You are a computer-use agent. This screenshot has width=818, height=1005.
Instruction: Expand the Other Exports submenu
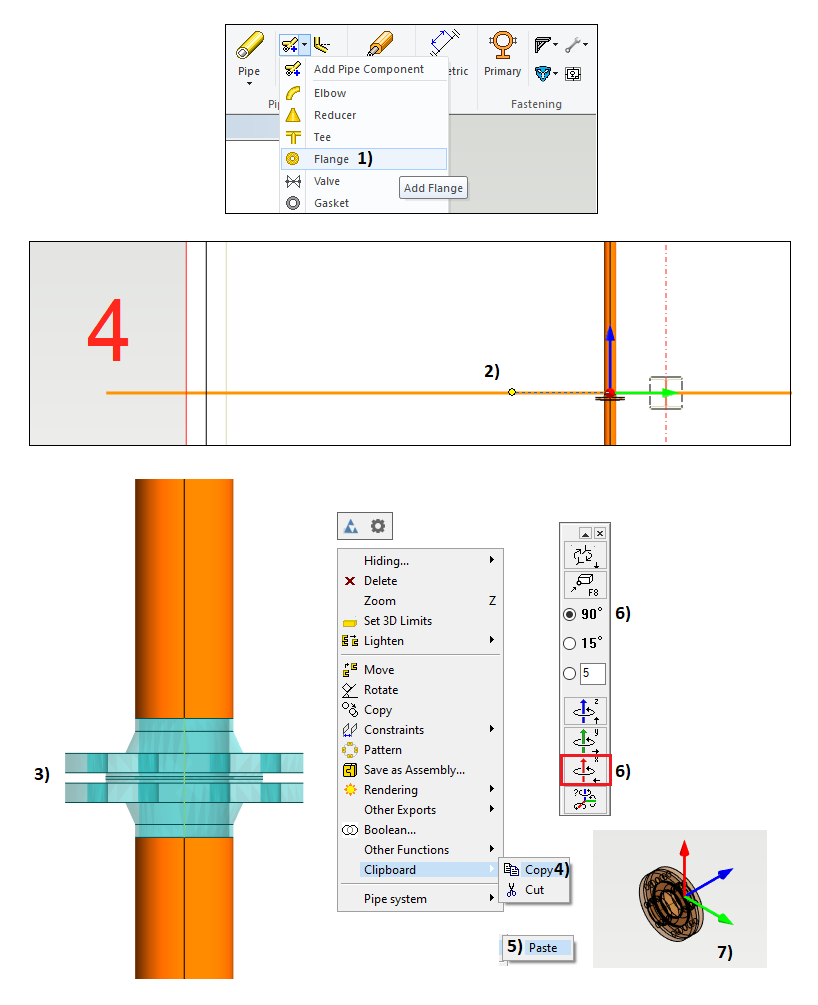point(420,810)
